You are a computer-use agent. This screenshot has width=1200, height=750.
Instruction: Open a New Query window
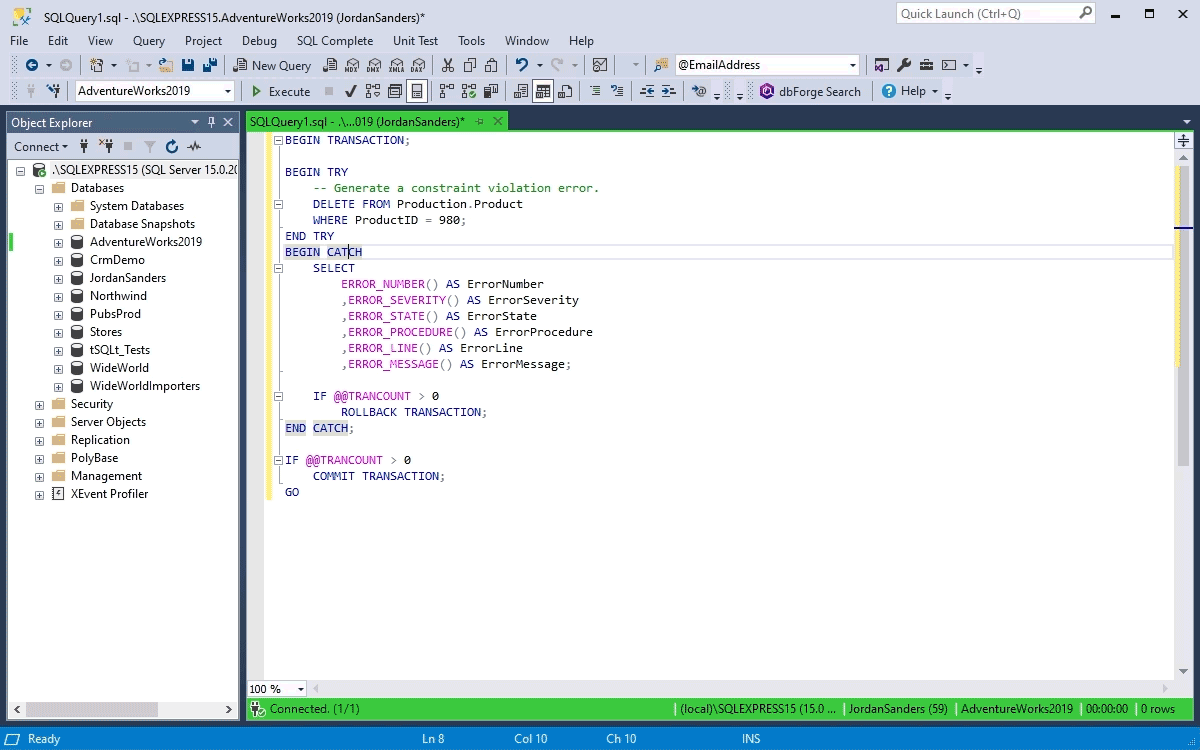272,64
